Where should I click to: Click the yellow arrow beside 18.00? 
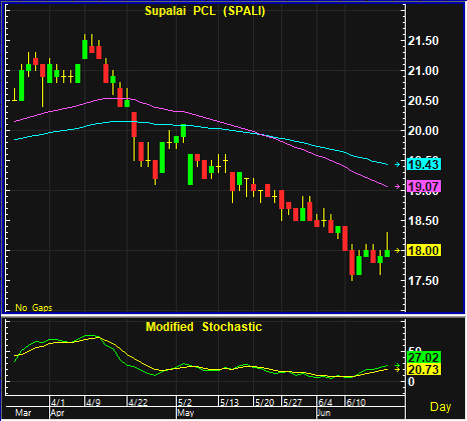click(397, 250)
